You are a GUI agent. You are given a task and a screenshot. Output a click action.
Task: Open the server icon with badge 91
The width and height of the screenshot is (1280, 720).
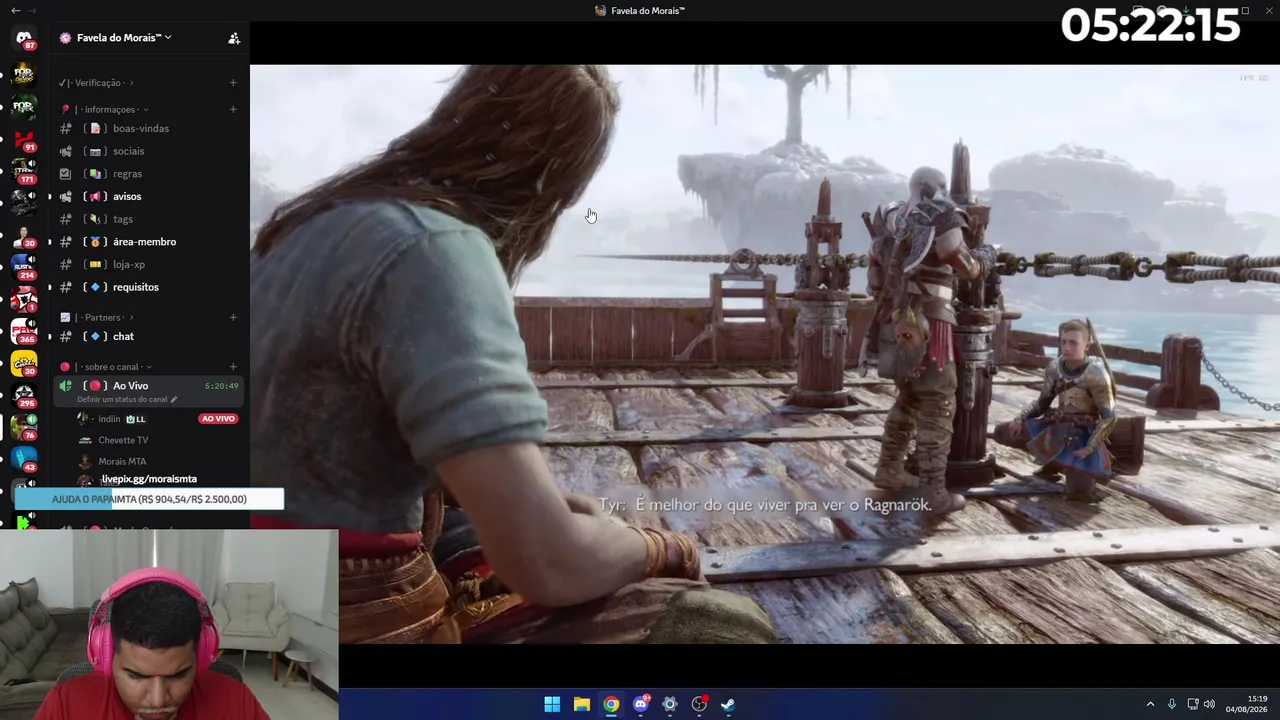pyautogui.click(x=24, y=139)
